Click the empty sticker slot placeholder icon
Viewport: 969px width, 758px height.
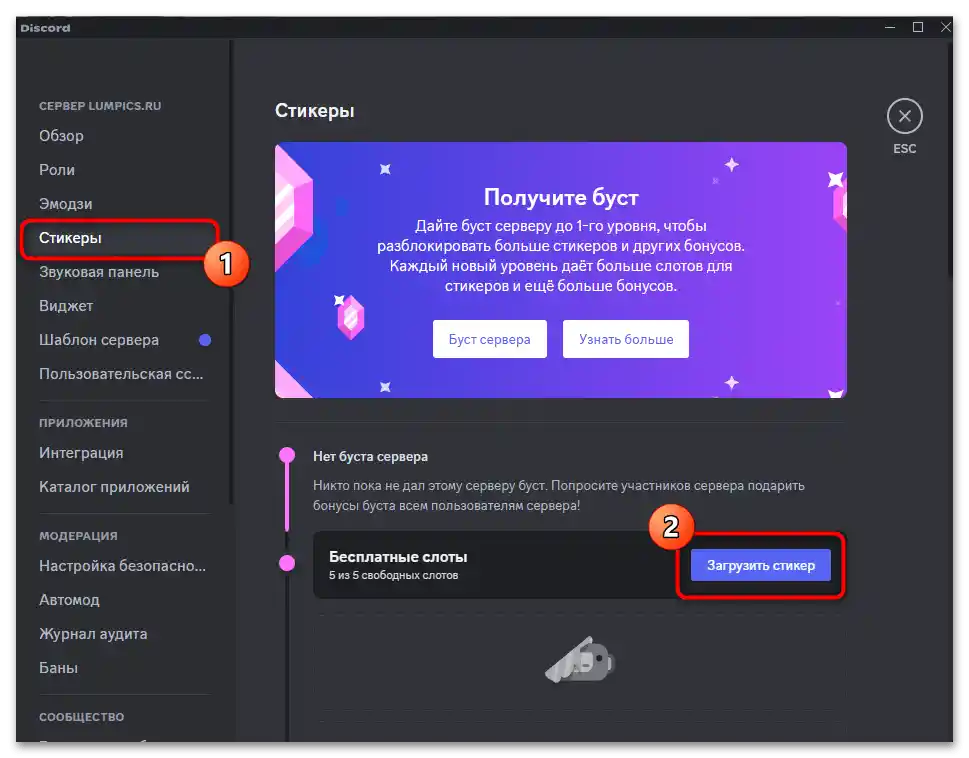[580, 660]
